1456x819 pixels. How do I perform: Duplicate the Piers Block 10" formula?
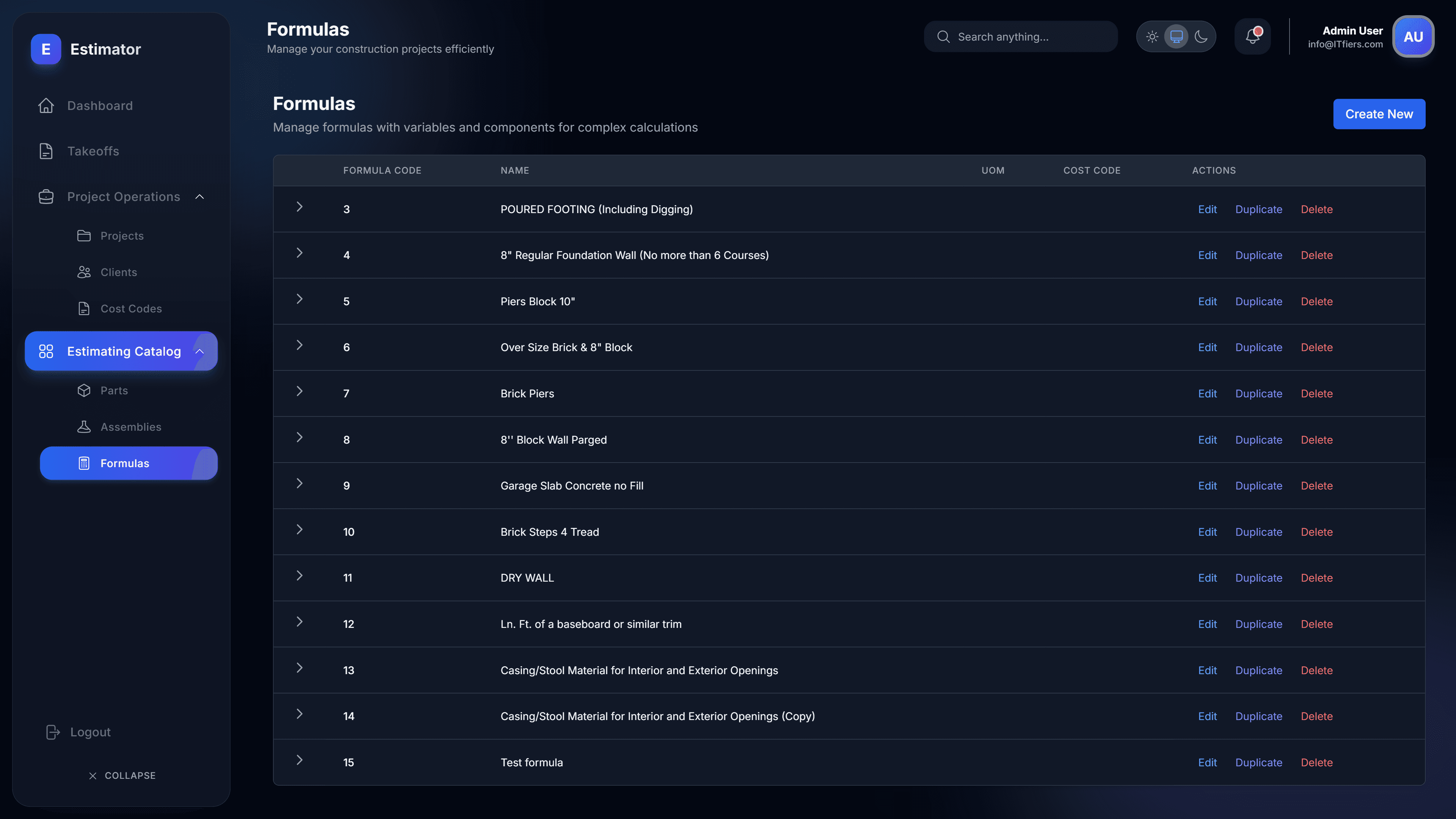pyautogui.click(x=1258, y=301)
